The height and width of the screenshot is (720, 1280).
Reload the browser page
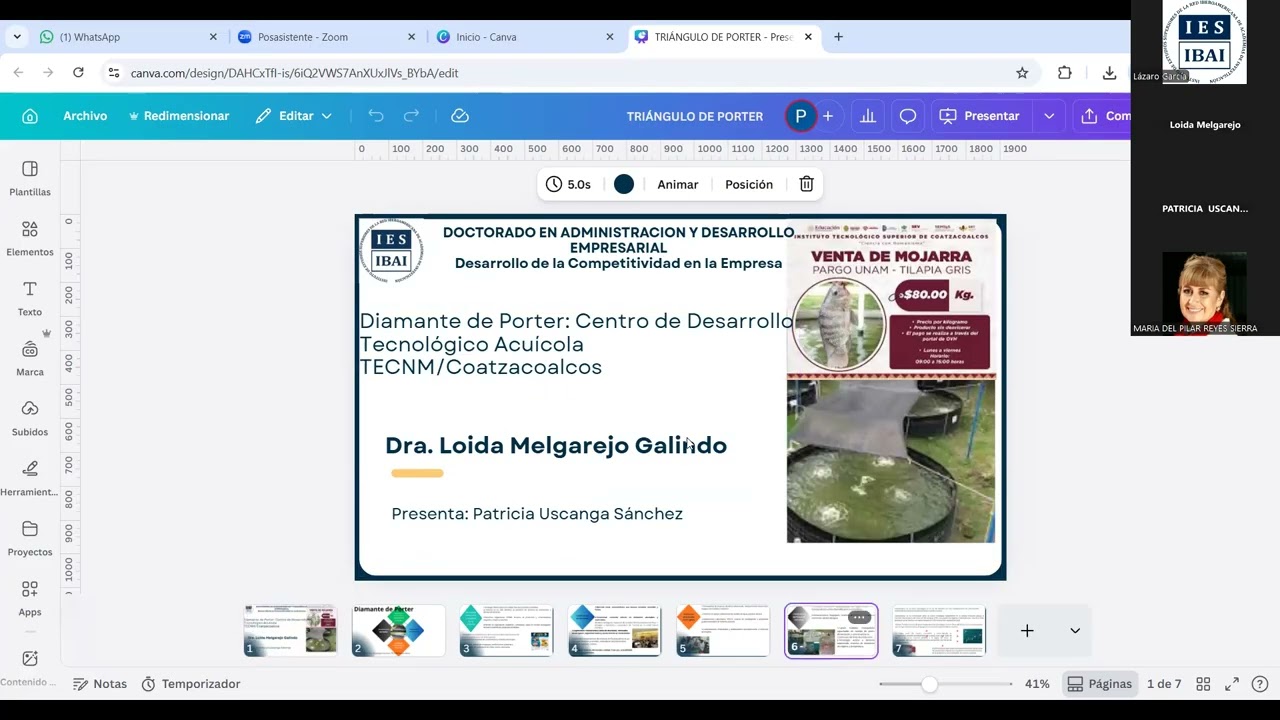pos(78,73)
